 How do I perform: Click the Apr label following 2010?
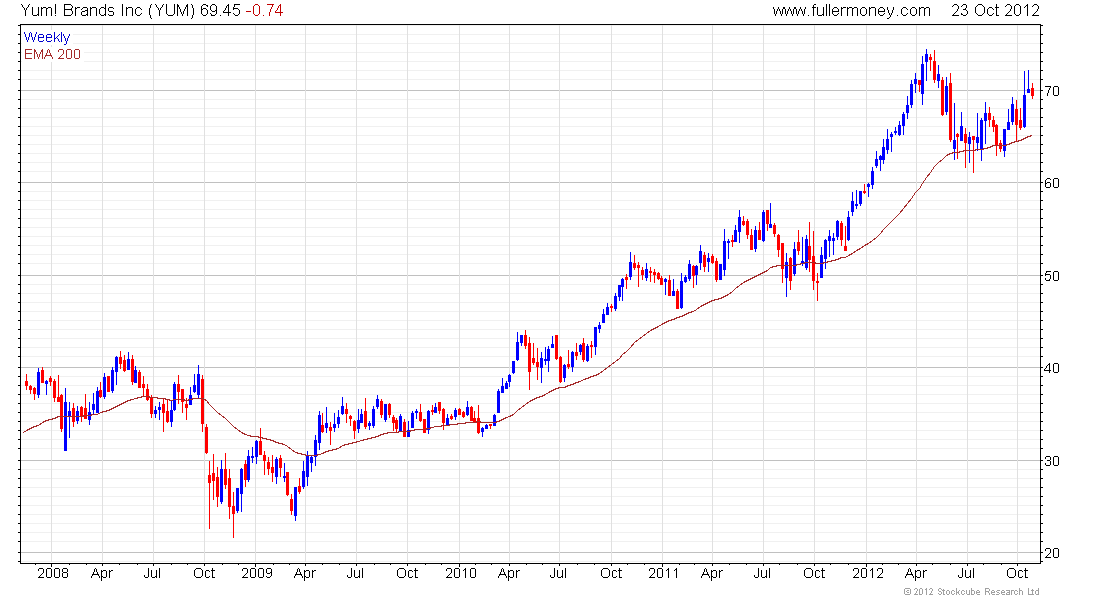tap(509, 573)
